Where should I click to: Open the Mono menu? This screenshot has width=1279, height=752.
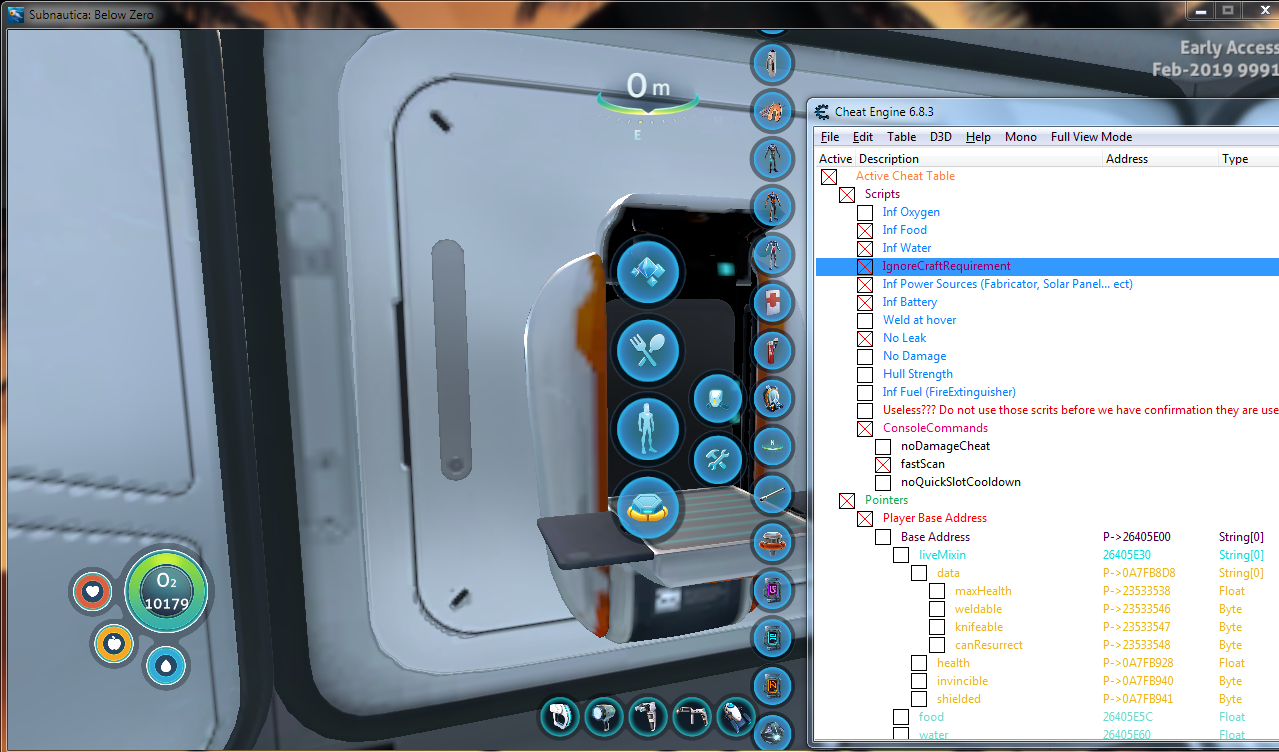click(x=1021, y=137)
